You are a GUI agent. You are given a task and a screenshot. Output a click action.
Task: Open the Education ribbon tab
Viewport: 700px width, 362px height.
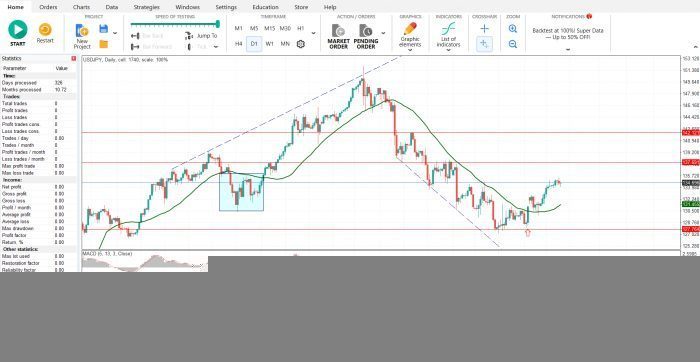(265, 7)
